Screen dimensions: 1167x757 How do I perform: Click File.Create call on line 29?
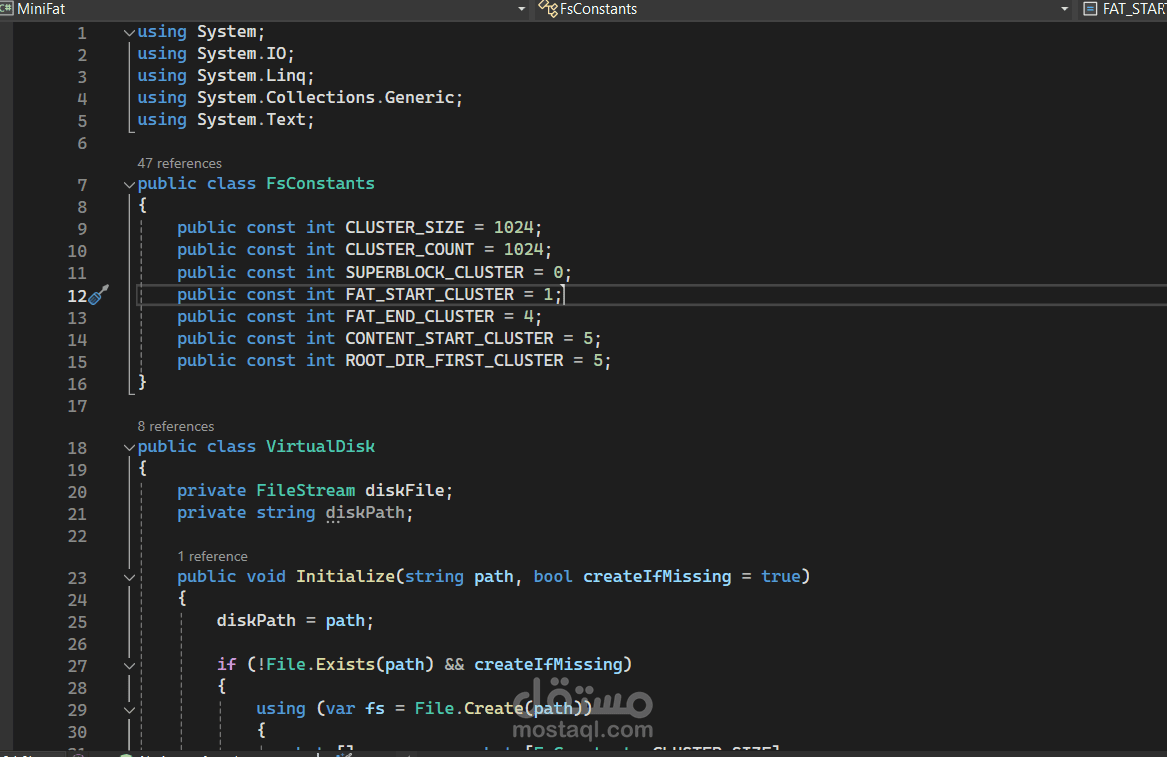click(x=469, y=708)
